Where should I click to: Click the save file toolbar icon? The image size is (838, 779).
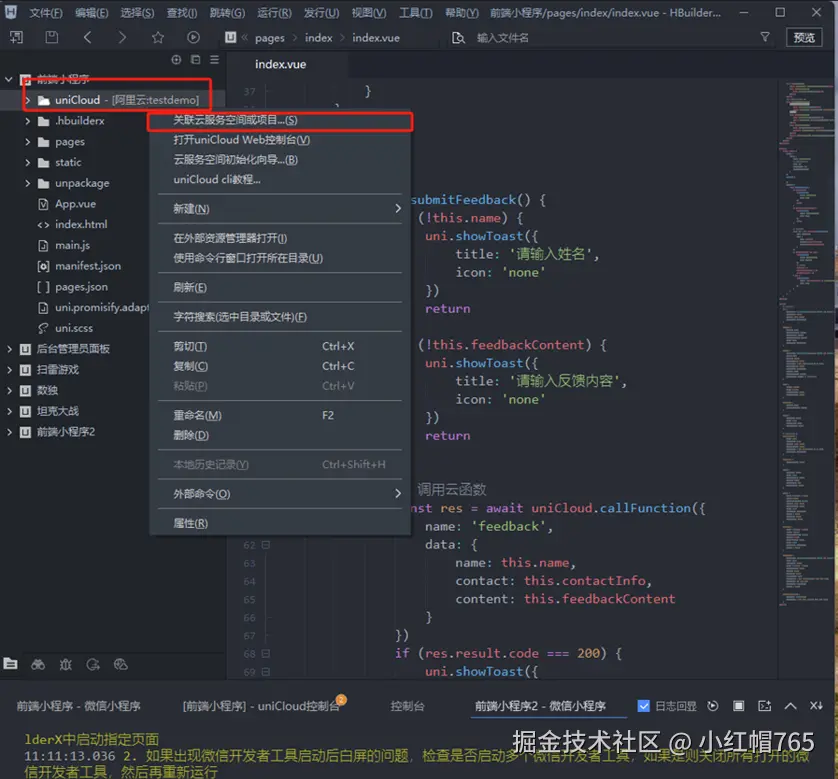click(51, 37)
